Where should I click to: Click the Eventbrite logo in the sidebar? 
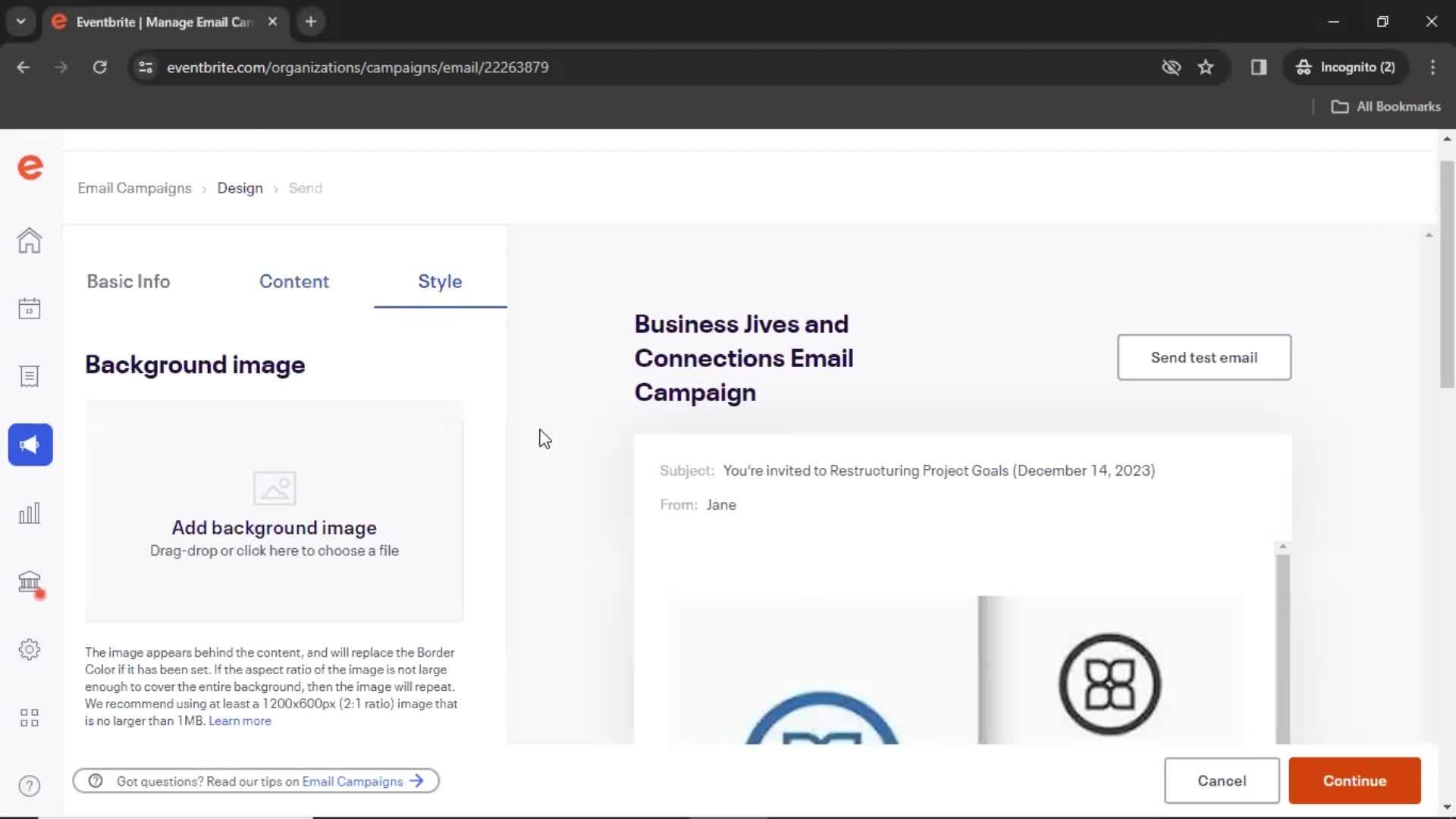point(30,167)
